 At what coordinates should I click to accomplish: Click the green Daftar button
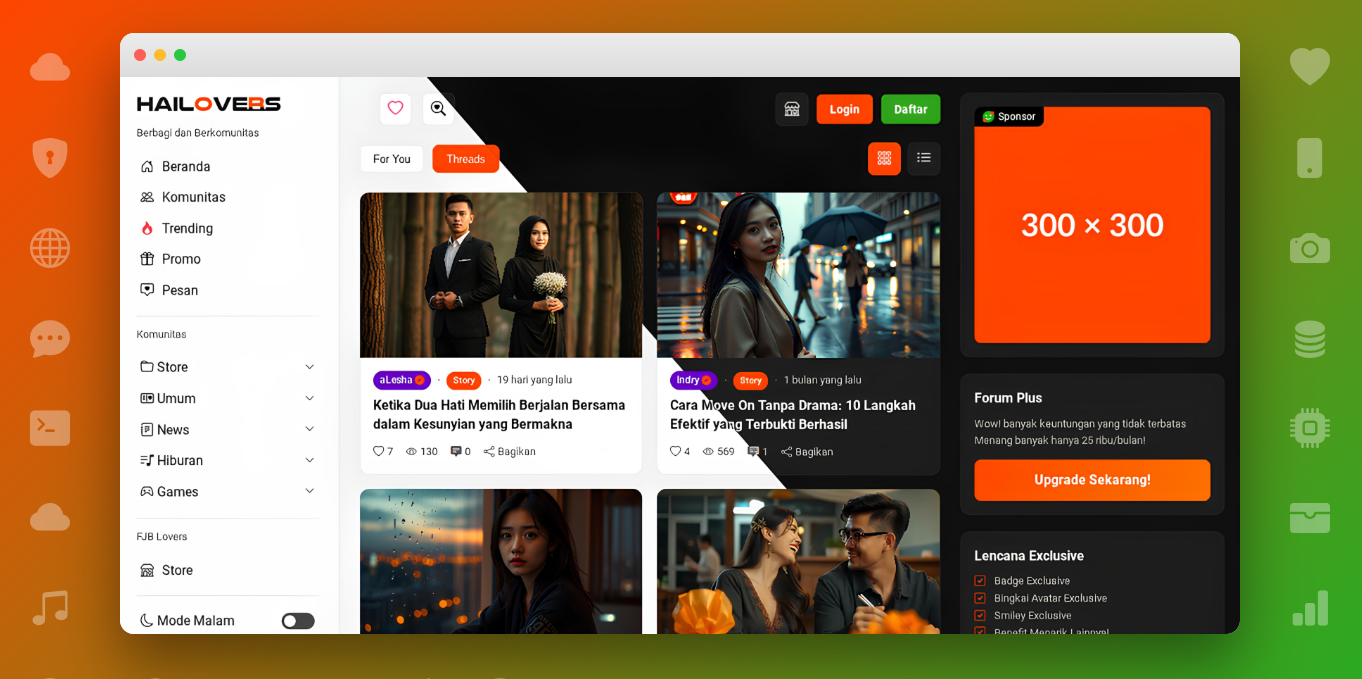(910, 109)
